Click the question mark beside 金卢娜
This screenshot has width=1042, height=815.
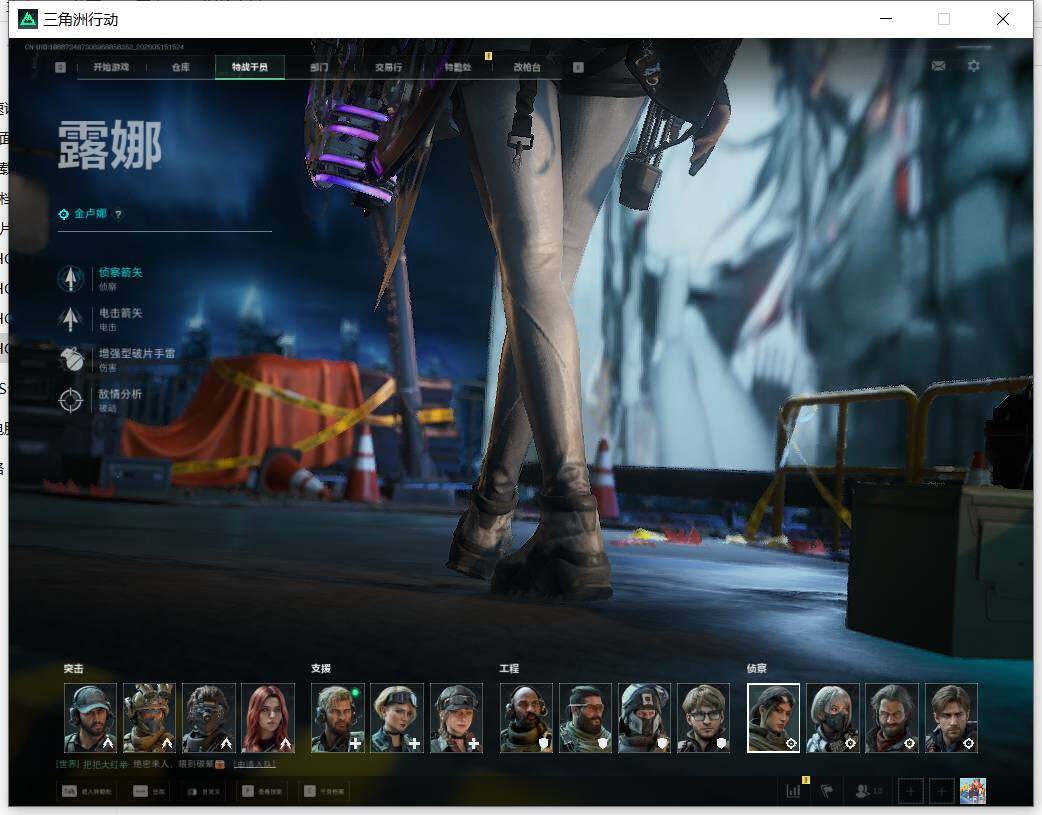coord(118,214)
